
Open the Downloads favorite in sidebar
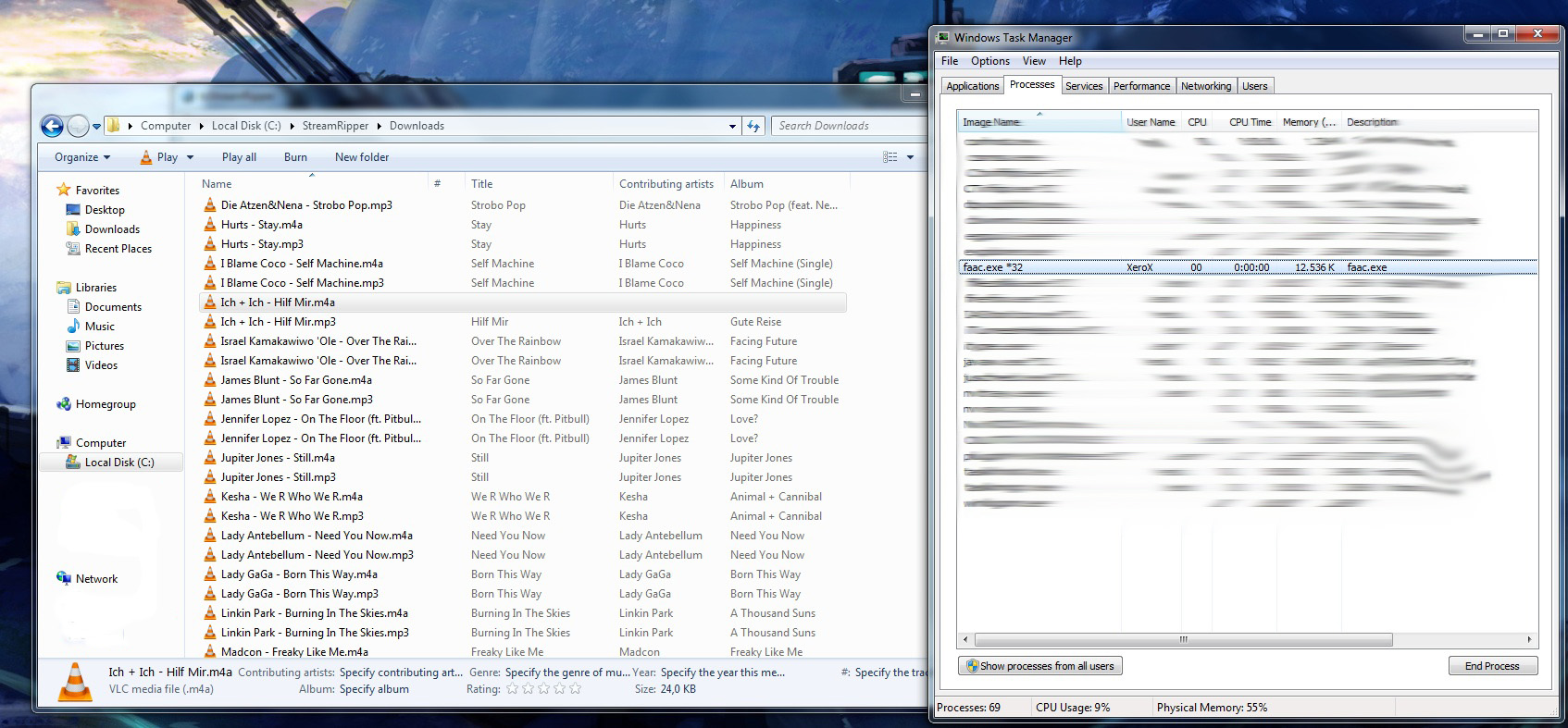click(112, 229)
